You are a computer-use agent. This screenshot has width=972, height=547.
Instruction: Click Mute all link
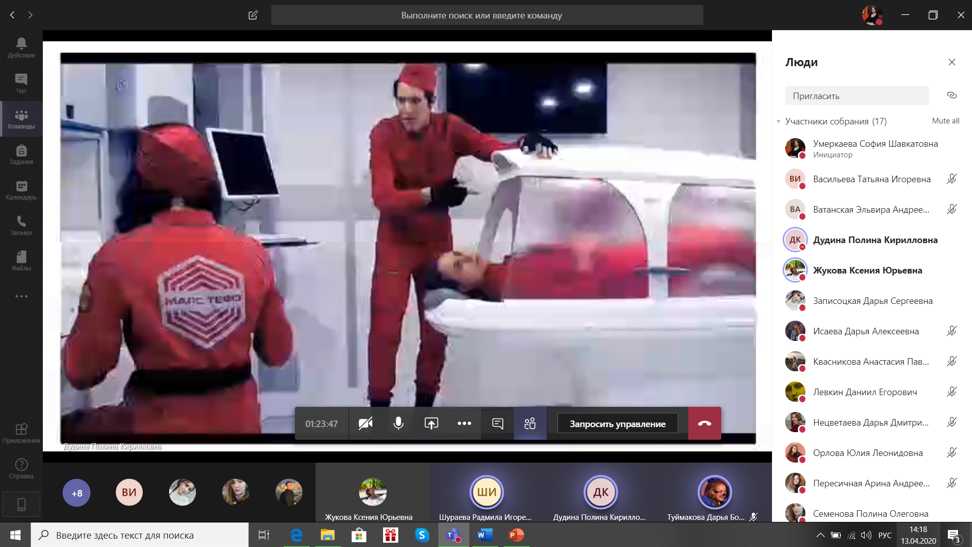coord(945,121)
